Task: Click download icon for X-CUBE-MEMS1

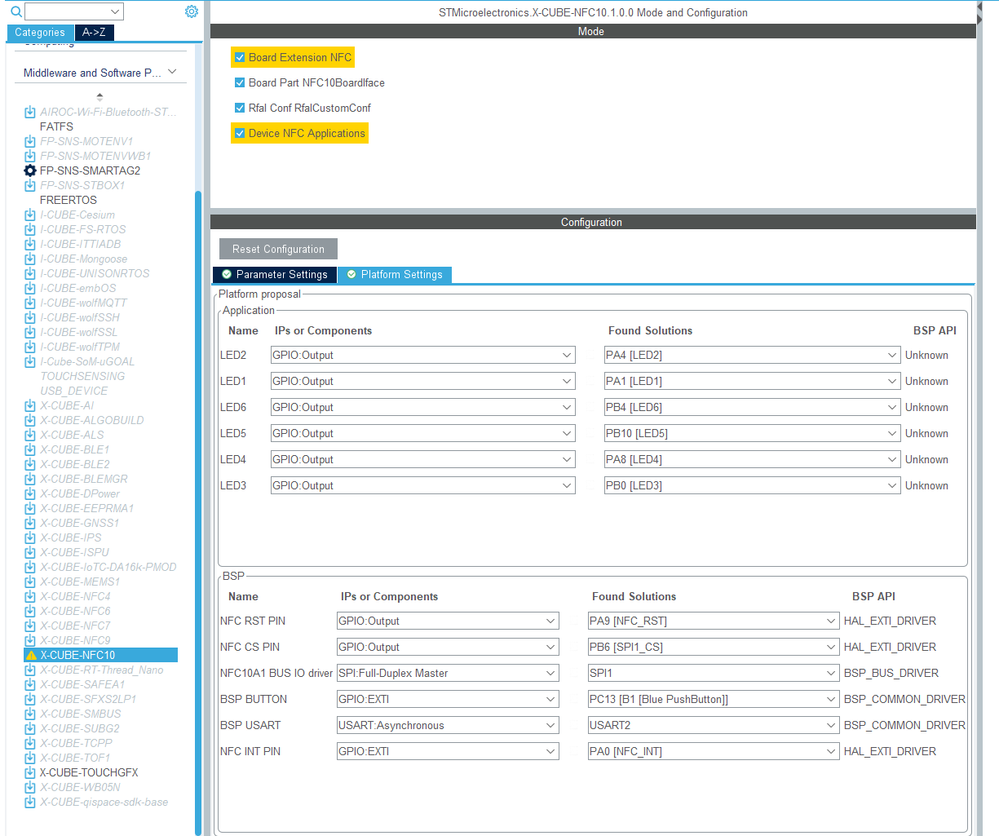Action: (x=30, y=582)
